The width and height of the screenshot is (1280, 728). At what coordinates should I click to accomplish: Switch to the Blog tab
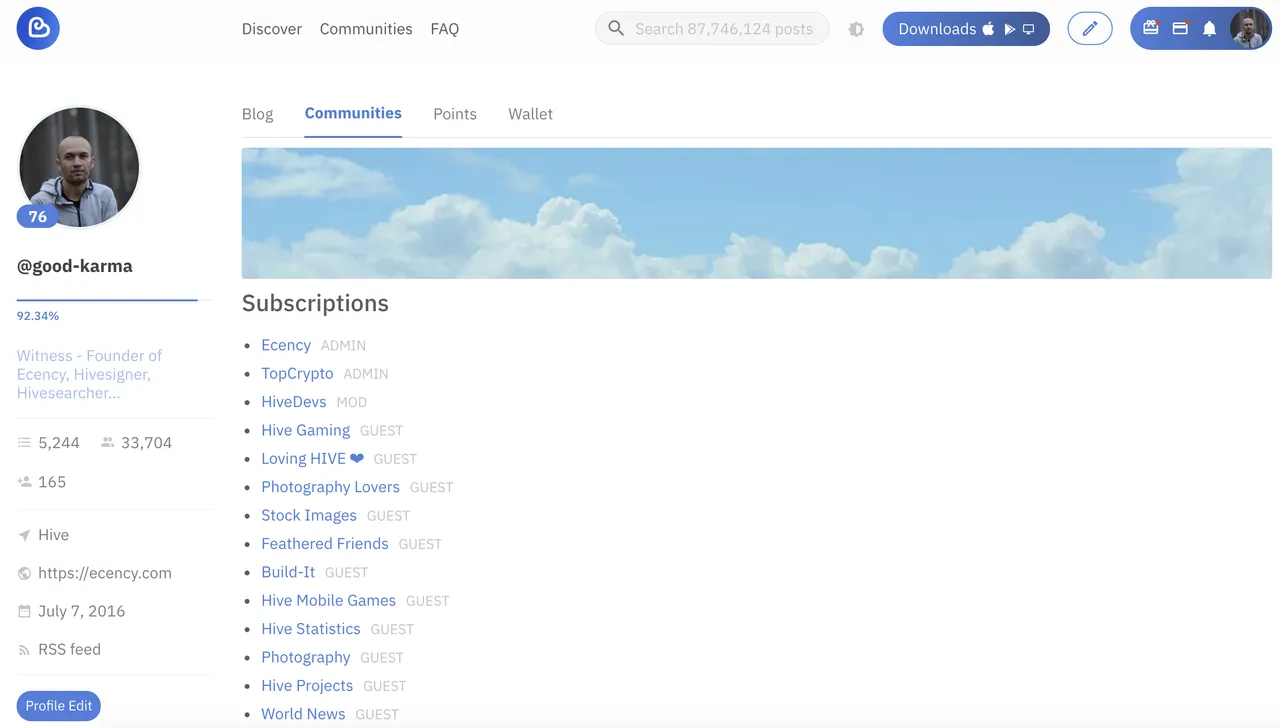(x=257, y=114)
